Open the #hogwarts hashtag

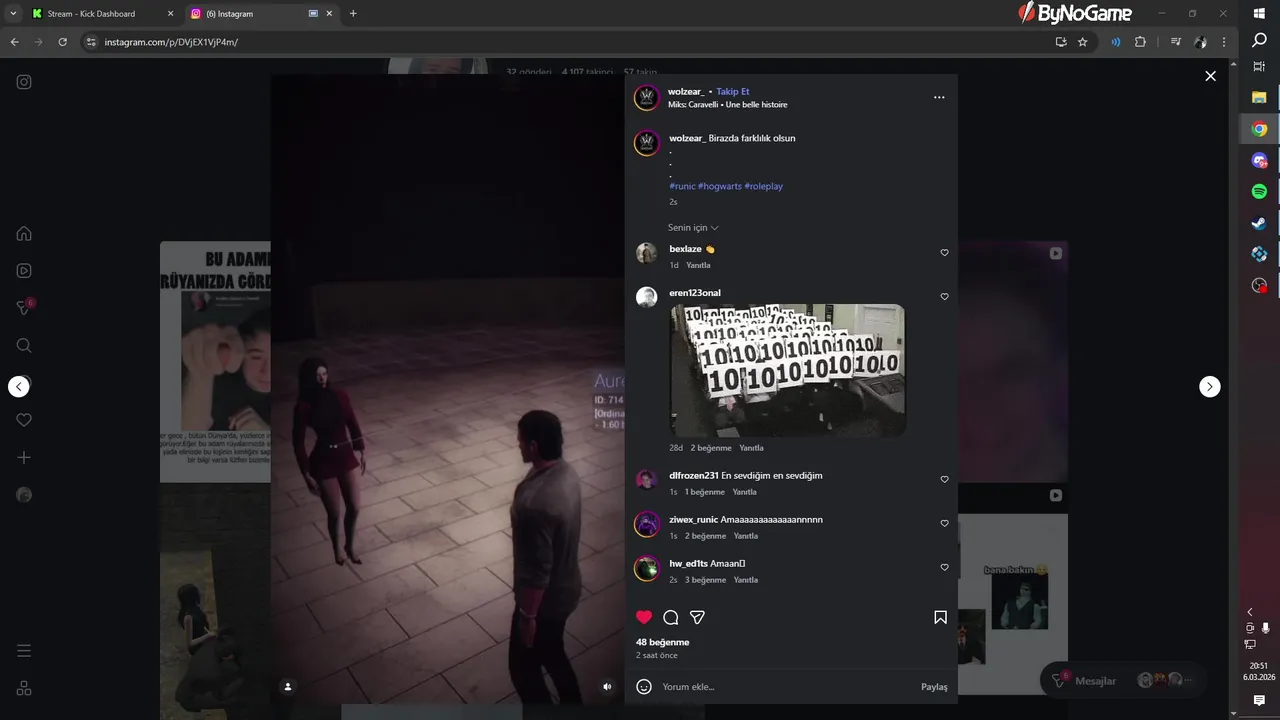720,186
